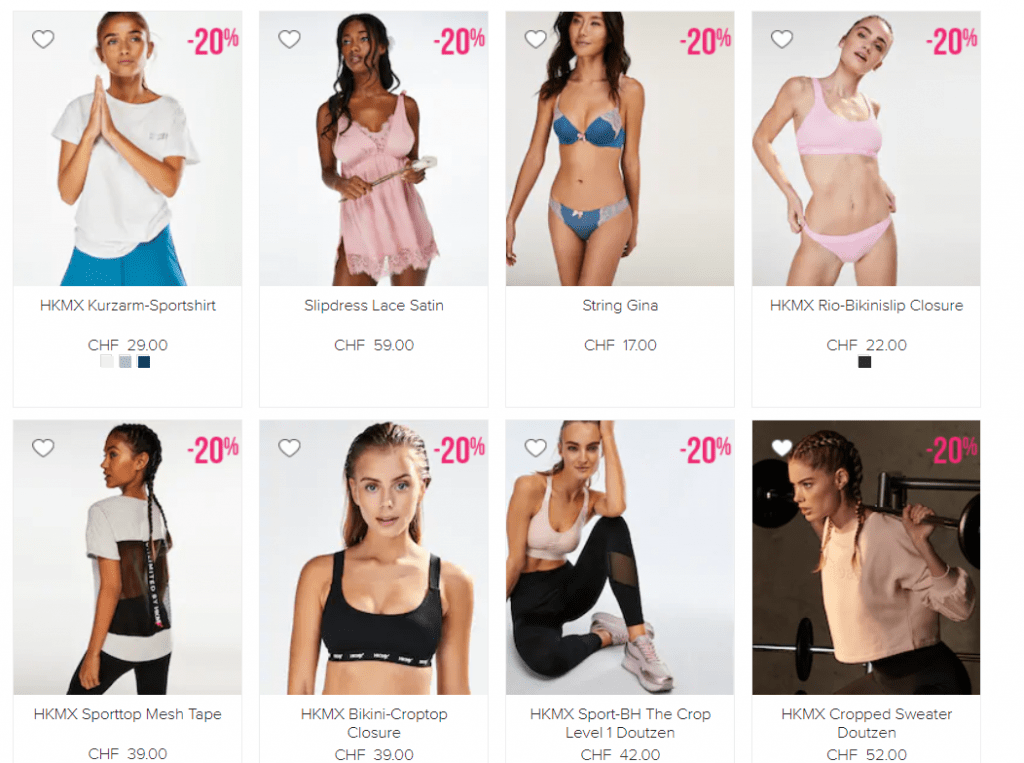Viewport: 1024px width, 763px height.
Task: Click black bikini croptop model photo
Action: [374, 557]
